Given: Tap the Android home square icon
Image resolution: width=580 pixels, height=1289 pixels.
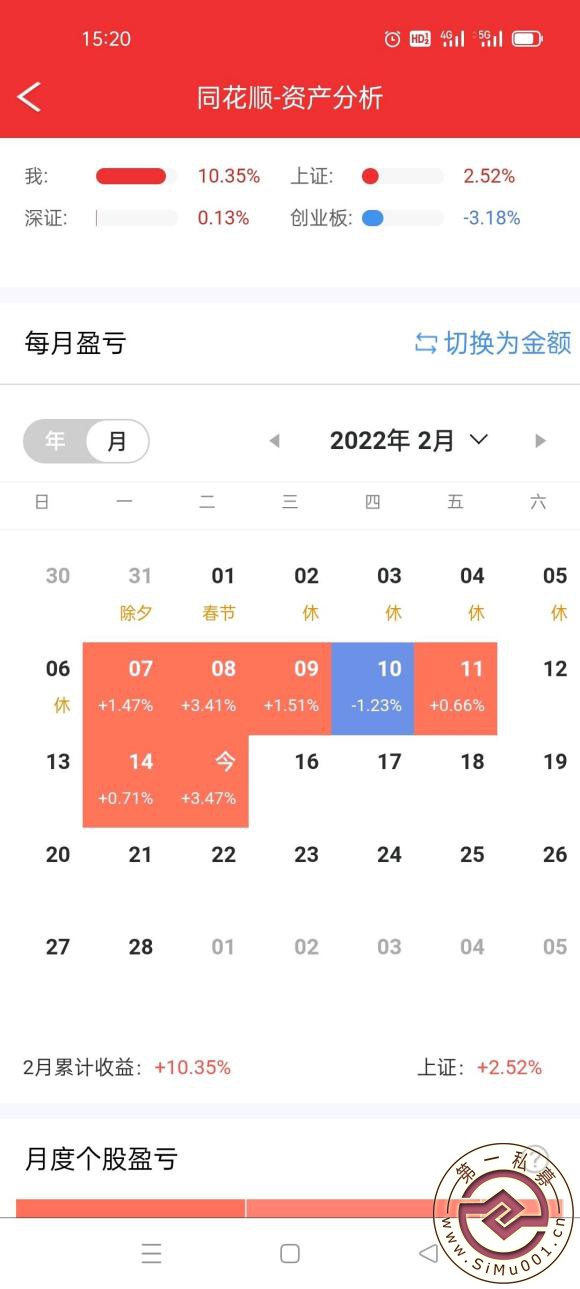Looking at the screenshot, I should [290, 1253].
